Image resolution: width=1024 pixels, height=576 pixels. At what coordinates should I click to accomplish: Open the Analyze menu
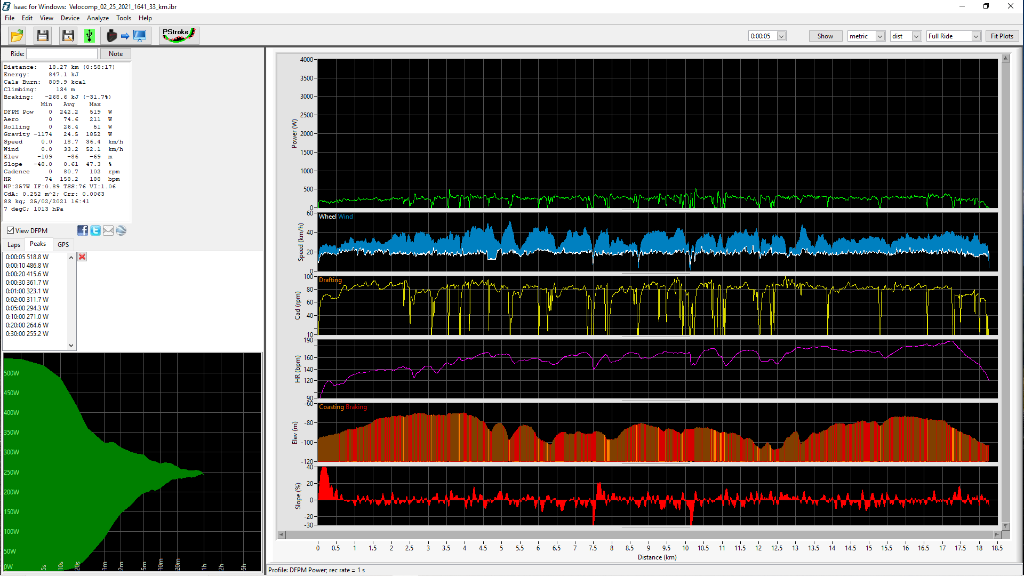98,18
